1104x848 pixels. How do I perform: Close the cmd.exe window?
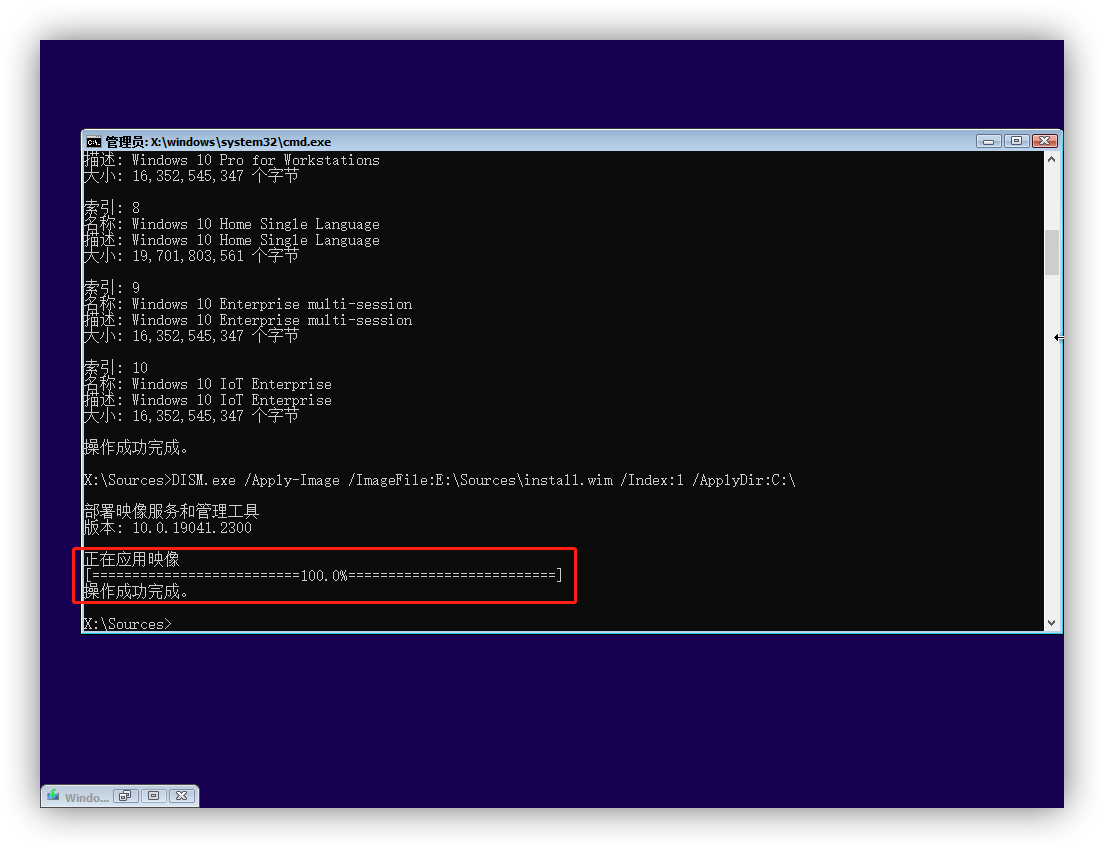(1045, 141)
